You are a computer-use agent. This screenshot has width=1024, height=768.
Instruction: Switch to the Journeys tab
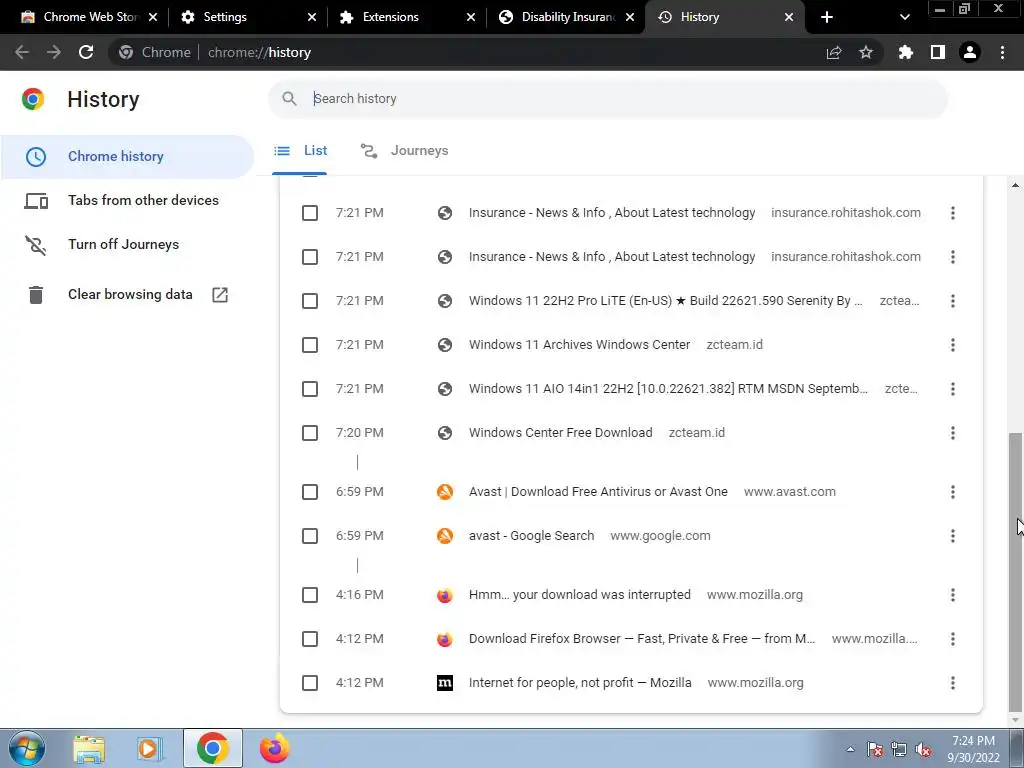click(405, 151)
